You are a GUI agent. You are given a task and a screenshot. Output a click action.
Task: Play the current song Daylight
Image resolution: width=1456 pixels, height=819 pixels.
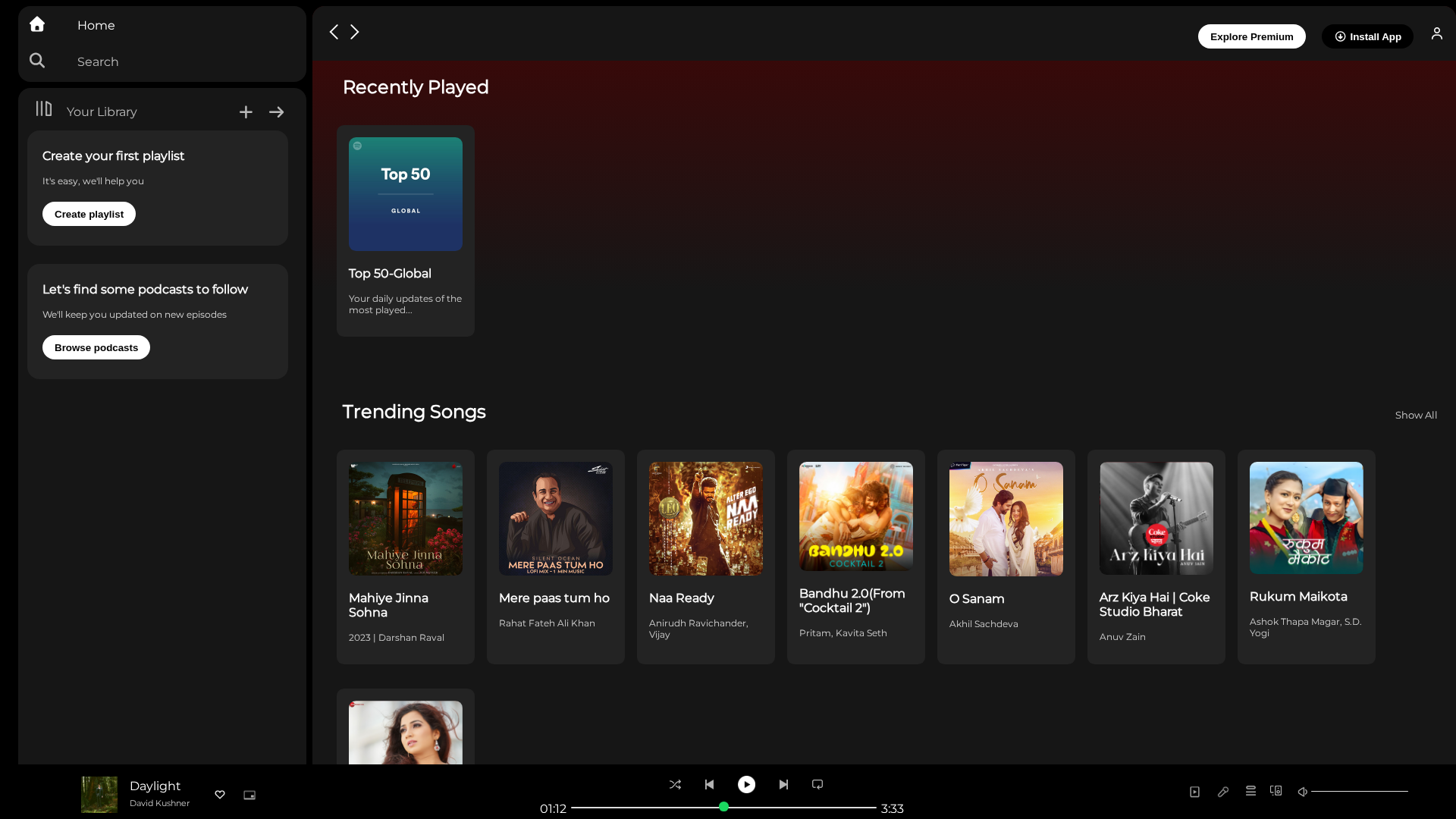pos(746,785)
